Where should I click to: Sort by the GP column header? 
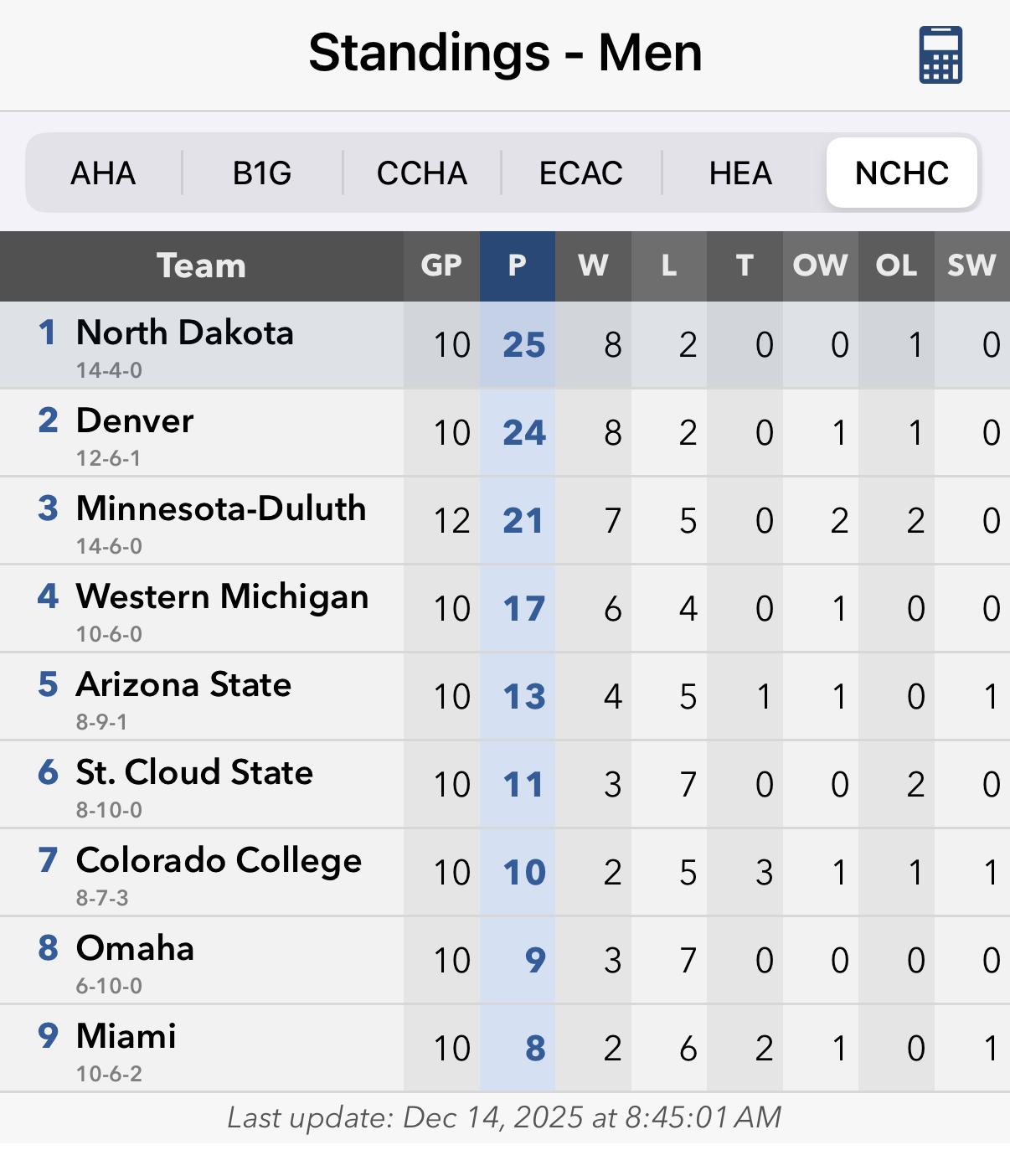[441, 266]
